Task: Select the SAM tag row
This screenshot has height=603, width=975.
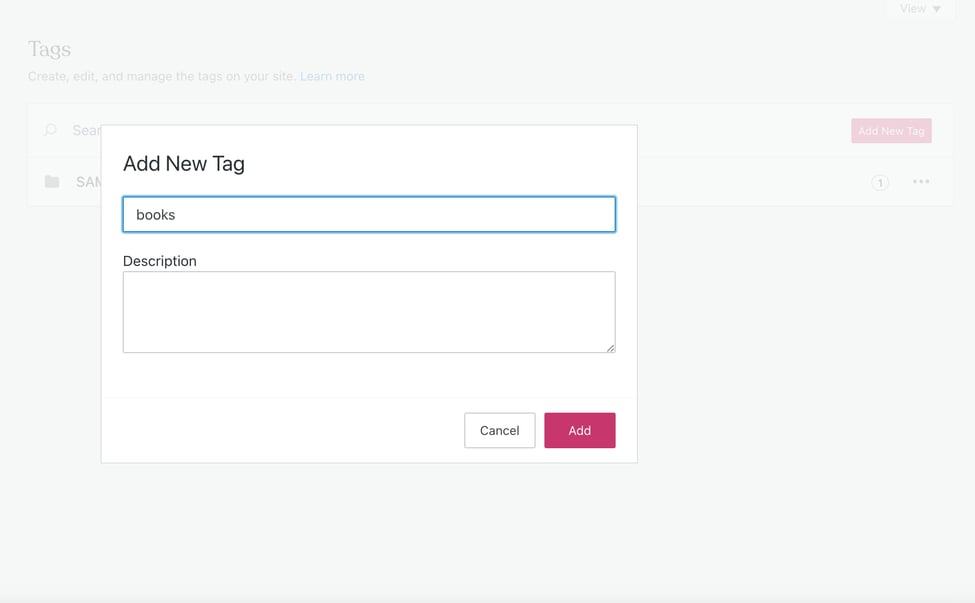Action: [90, 181]
